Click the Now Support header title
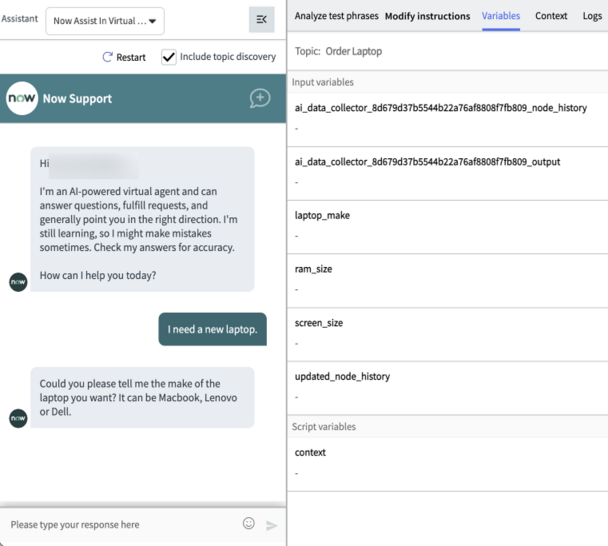608x546 pixels. tap(77, 99)
